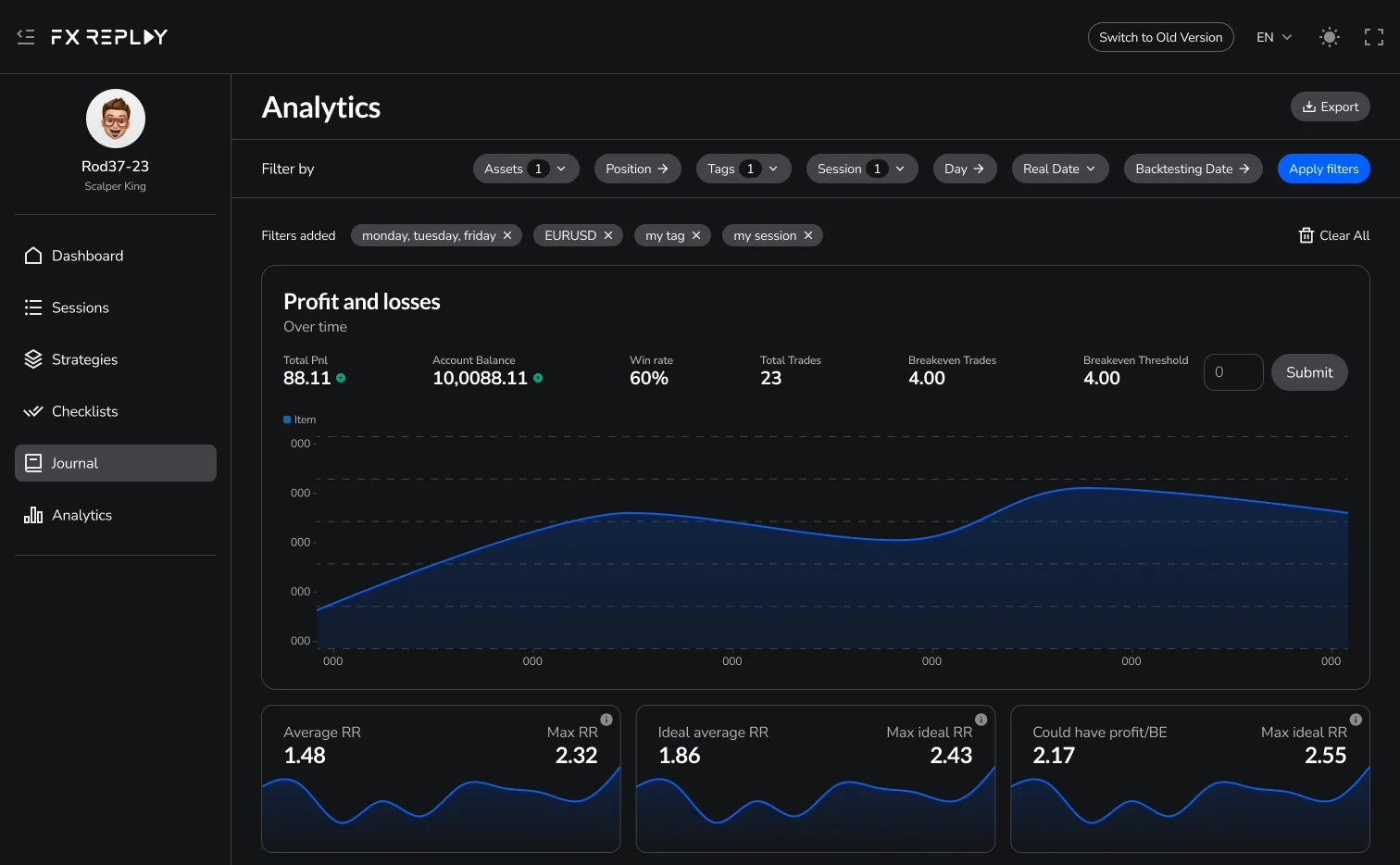Screen dimensions: 1400x865
Task: Click the Breakeven Threshold input field
Action: (1233, 372)
